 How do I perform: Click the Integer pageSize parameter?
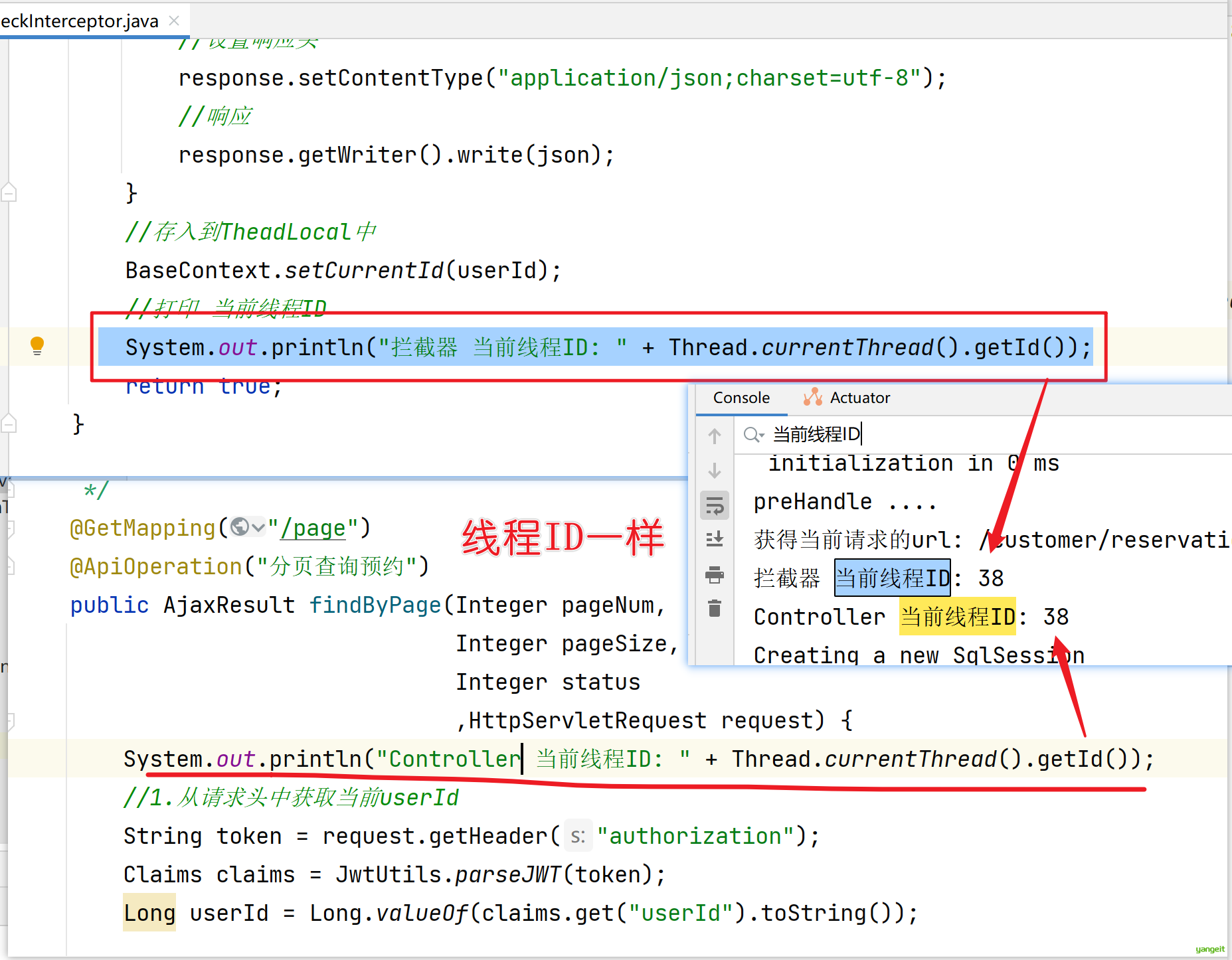point(561,643)
